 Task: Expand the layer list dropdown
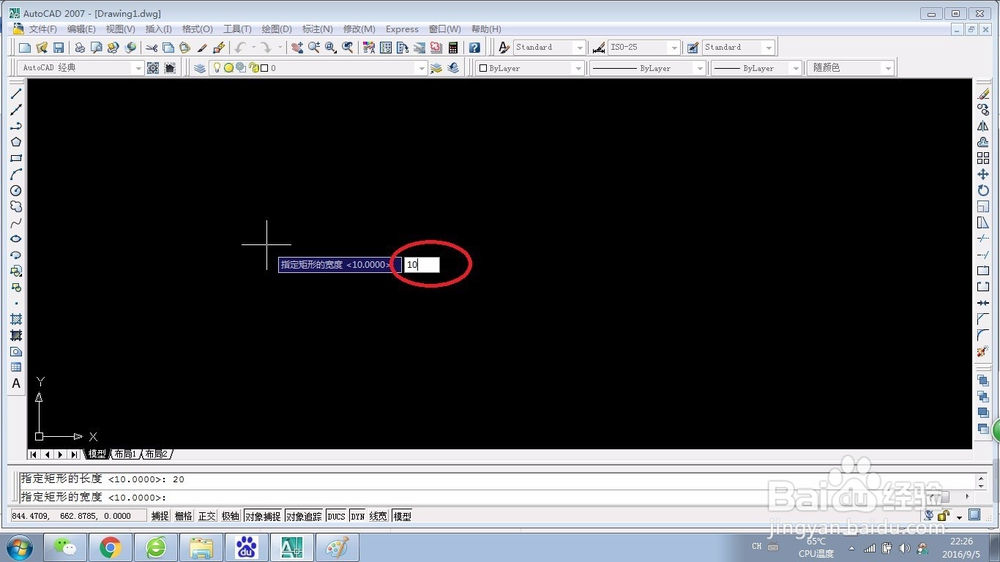point(421,68)
